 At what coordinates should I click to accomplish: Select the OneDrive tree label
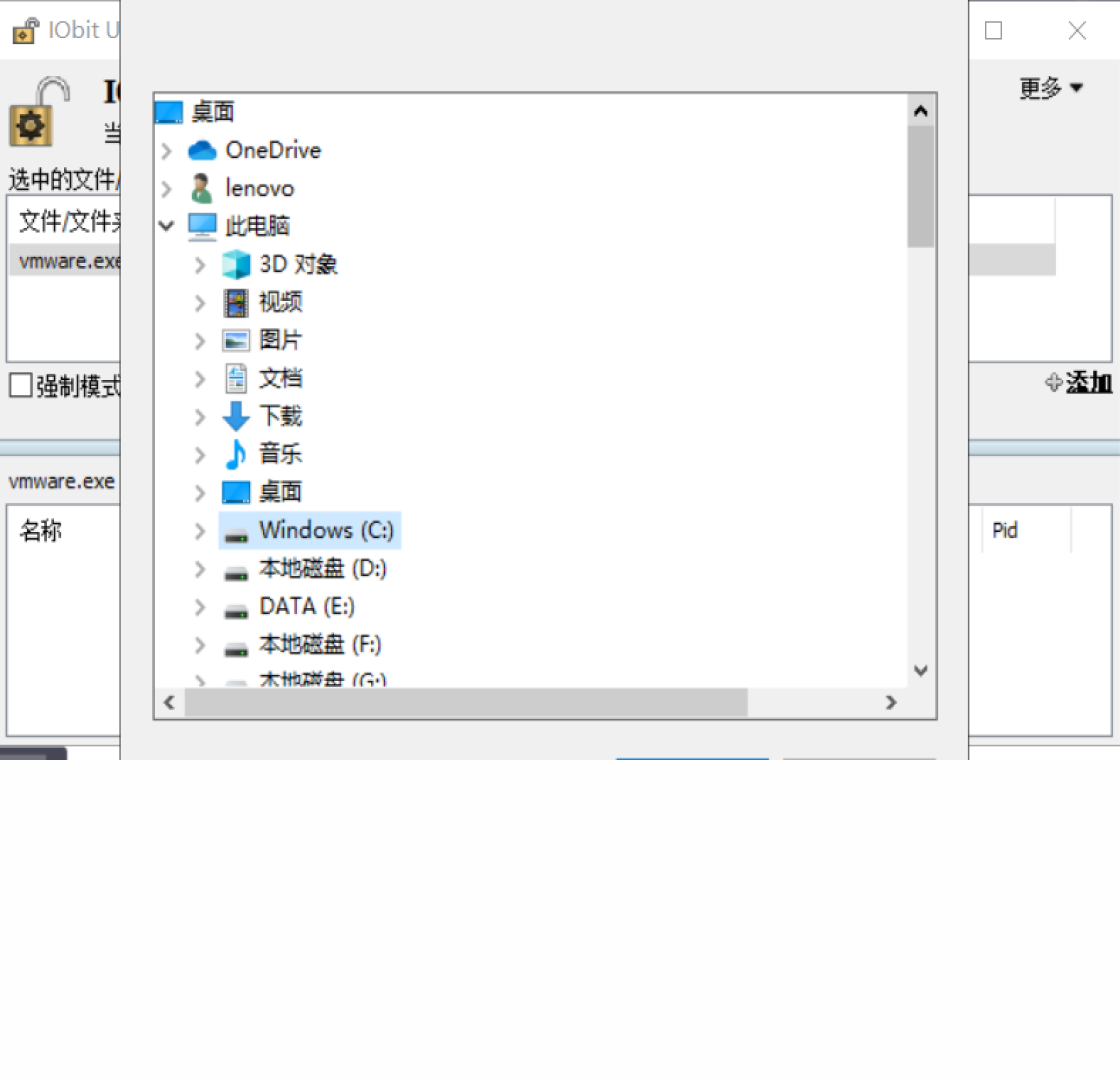[x=274, y=151]
